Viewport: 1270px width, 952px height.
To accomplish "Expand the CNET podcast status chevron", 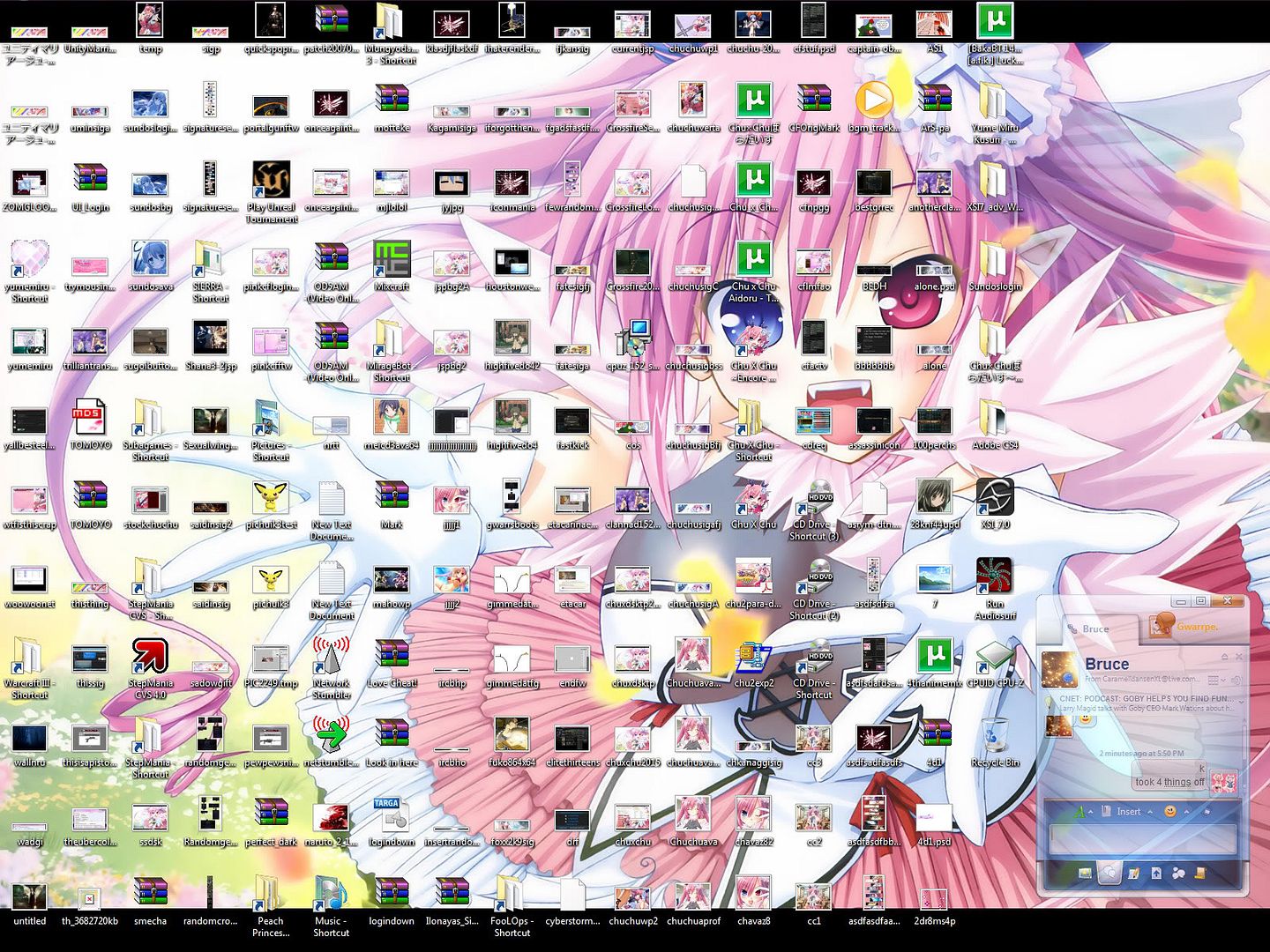I will point(1241,702).
